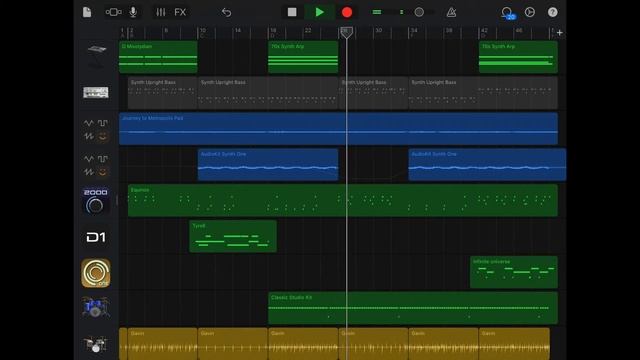Toggle the metronome
Viewport: 640px width, 360px height.
[451, 12]
